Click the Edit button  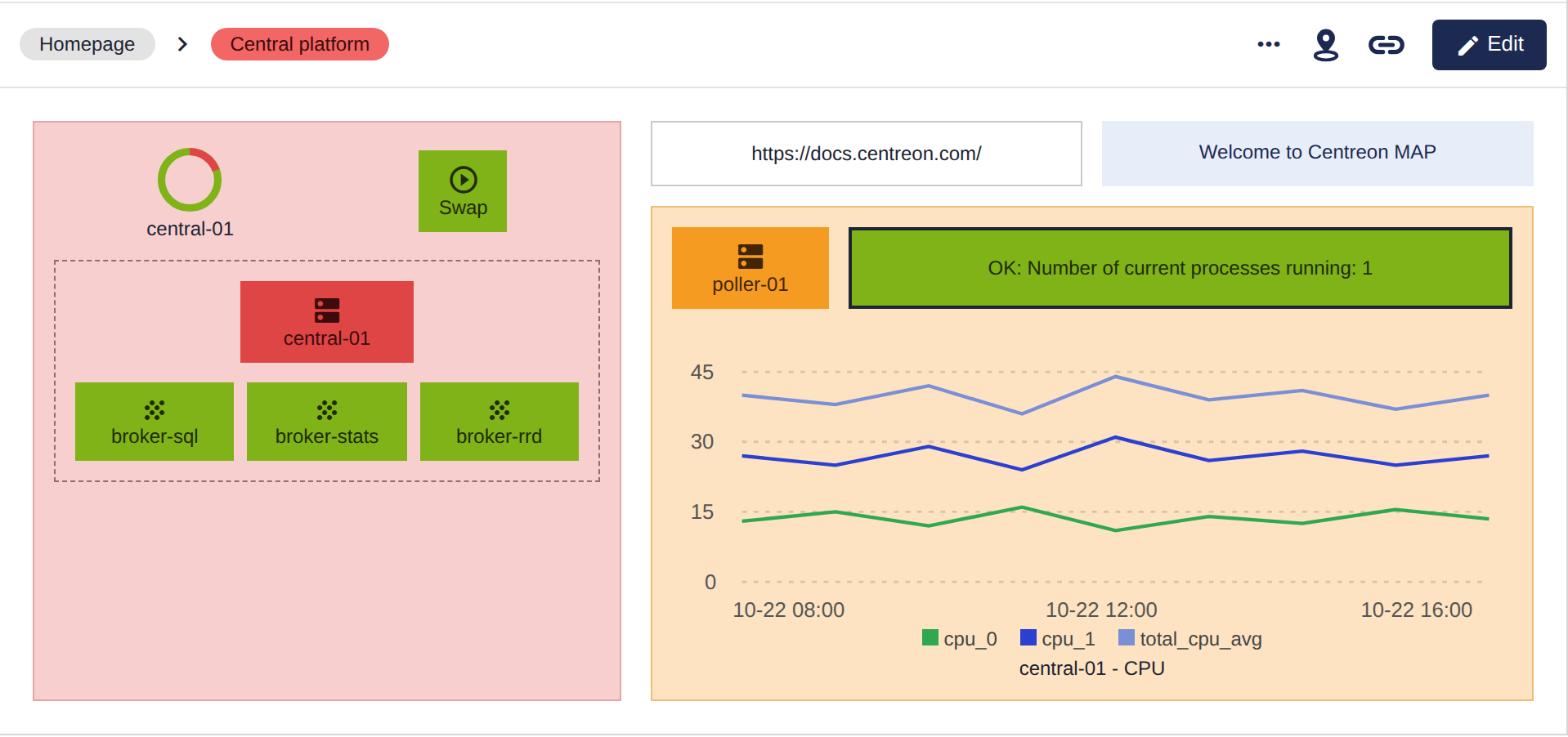[1489, 45]
